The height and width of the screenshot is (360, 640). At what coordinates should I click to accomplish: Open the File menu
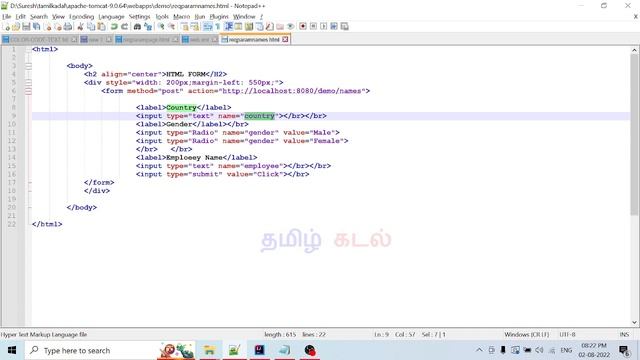(7, 17)
